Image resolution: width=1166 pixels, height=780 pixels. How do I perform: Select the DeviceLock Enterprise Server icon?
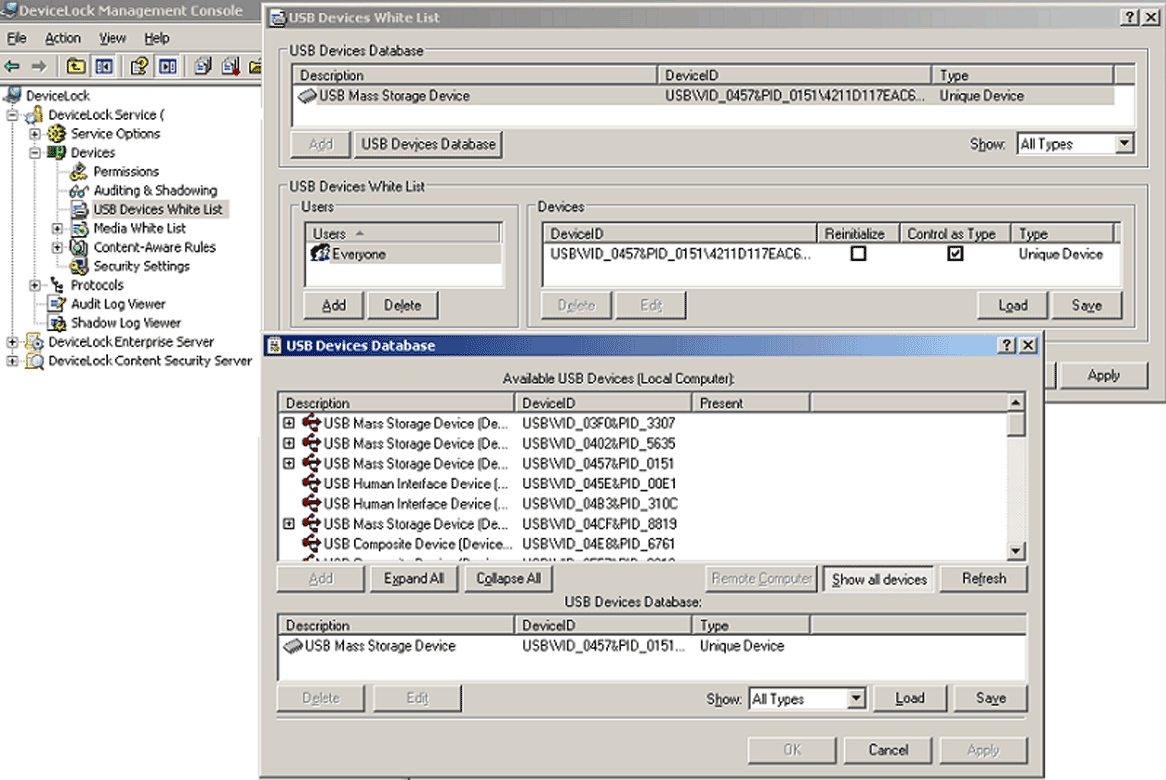(x=34, y=342)
